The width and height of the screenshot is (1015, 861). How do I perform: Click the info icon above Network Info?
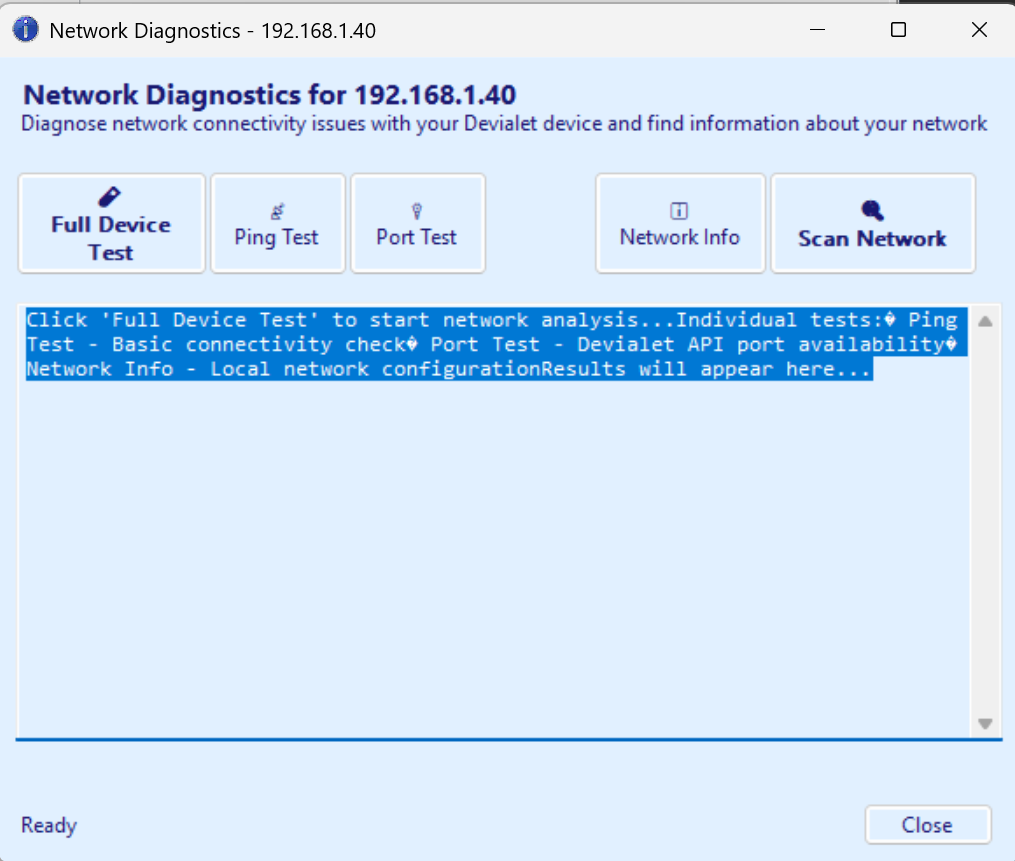click(x=680, y=208)
